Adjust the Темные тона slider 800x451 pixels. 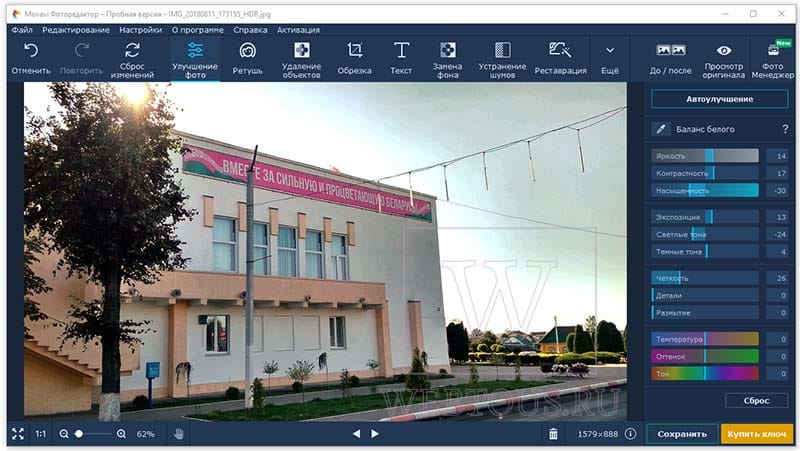[x=705, y=252]
